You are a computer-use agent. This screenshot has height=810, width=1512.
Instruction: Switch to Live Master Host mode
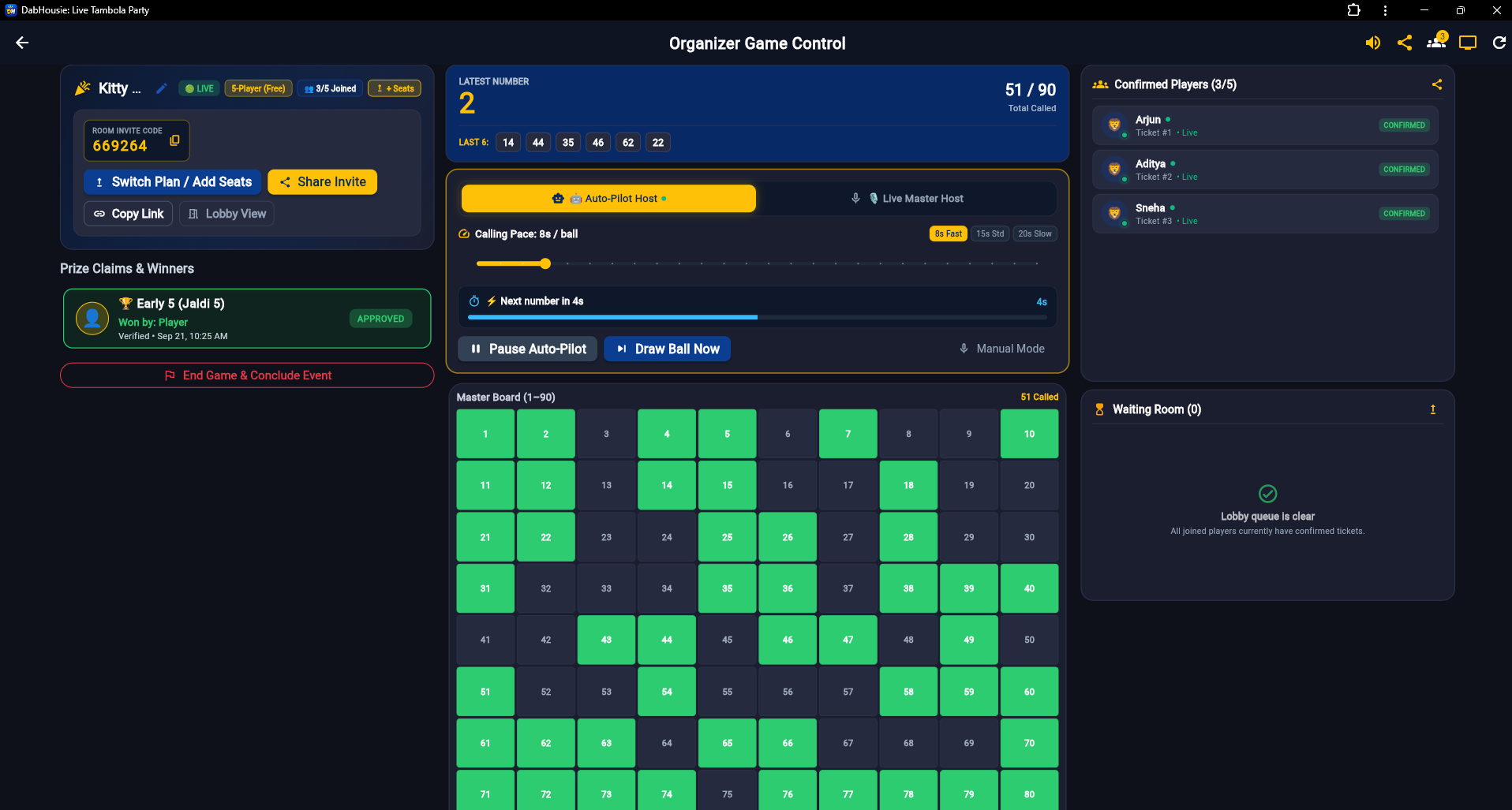[x=907, y=199]
